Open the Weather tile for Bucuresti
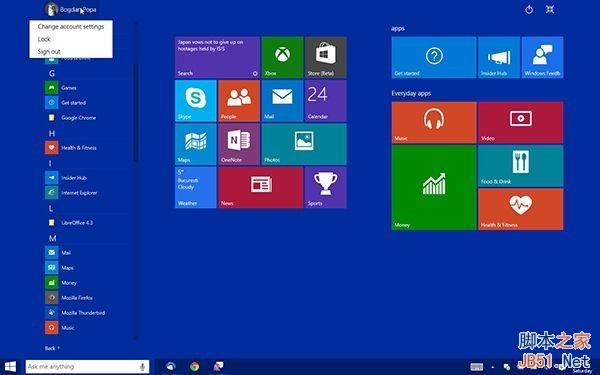Viewport: 600px width, 375px height. point(196,188)
